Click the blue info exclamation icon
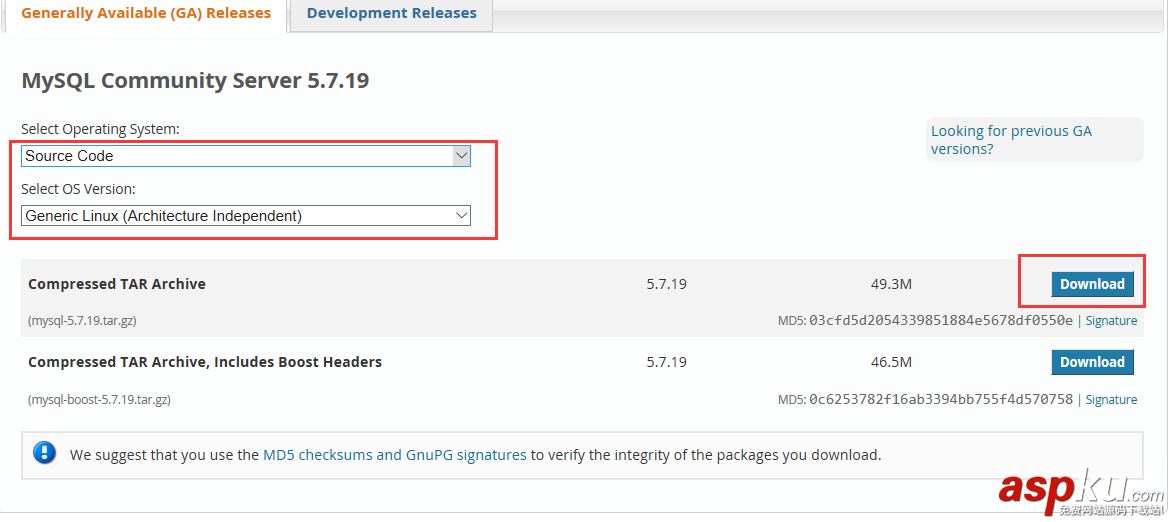The width and height of the screenshot is (1169, 522). (x=45, y=453)
